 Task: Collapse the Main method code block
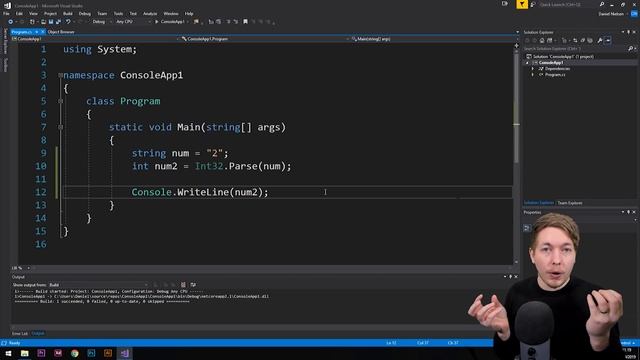tap(60, 127)
